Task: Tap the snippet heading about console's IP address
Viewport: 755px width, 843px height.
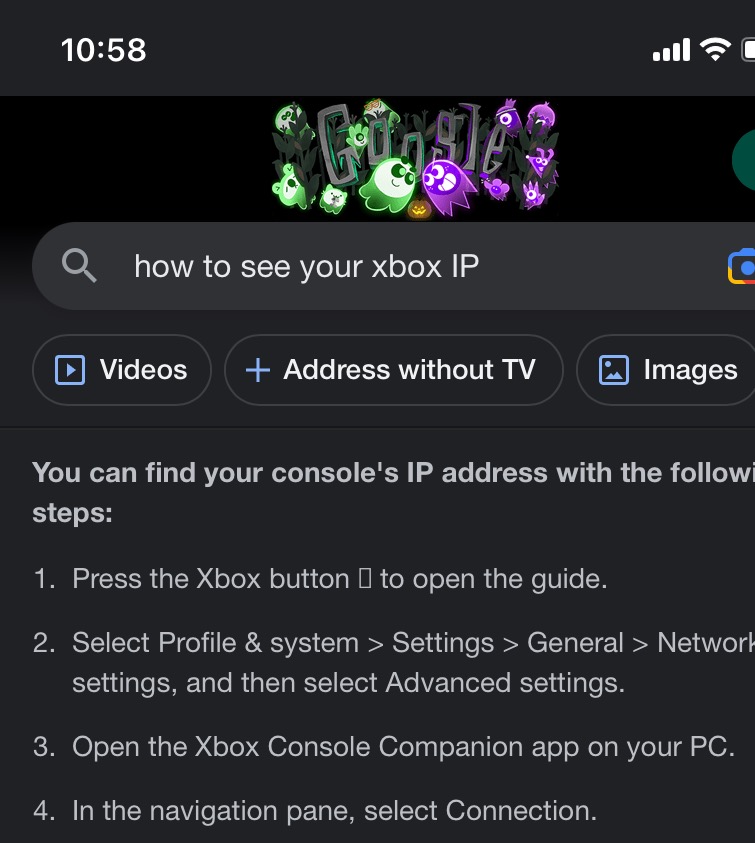Action: coord(394,492)
